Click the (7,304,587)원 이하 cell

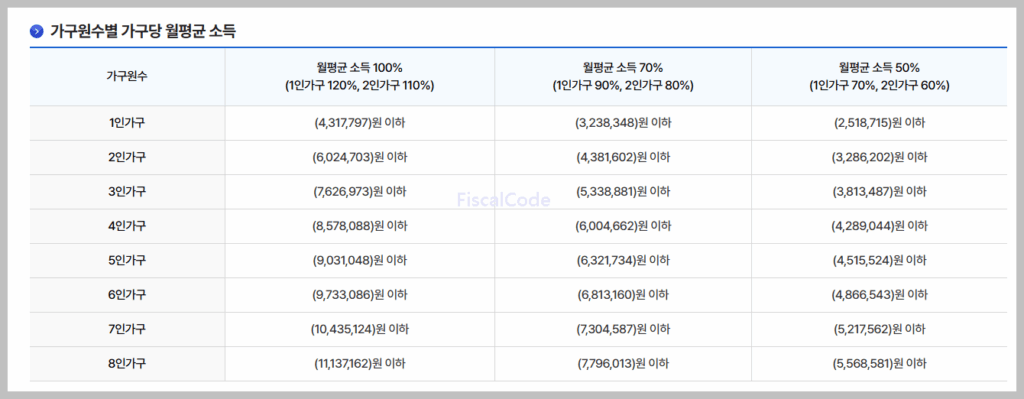point(623,329)
